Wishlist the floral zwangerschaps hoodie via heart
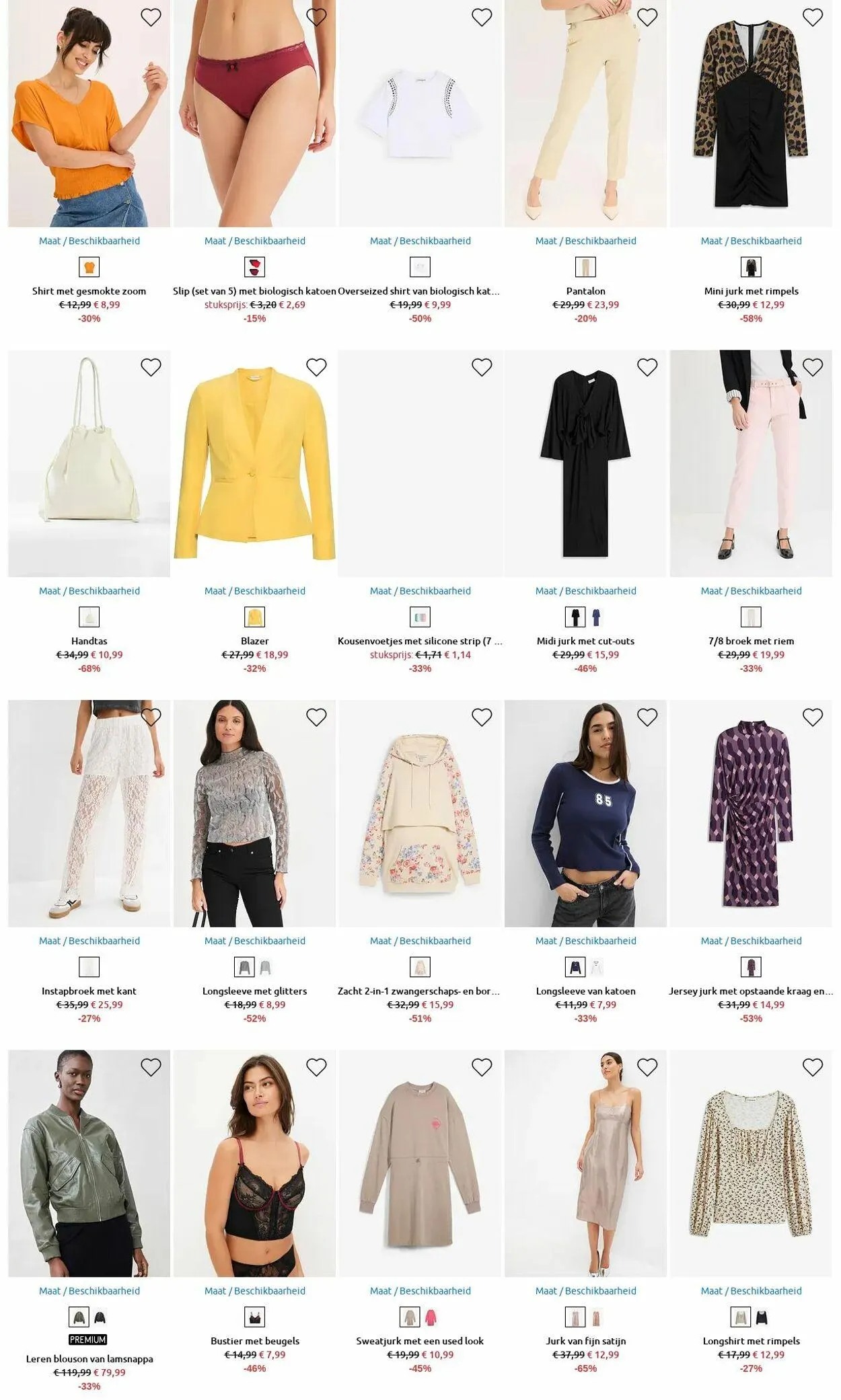Screen dimensions: 841x1400 pos(482,717)
